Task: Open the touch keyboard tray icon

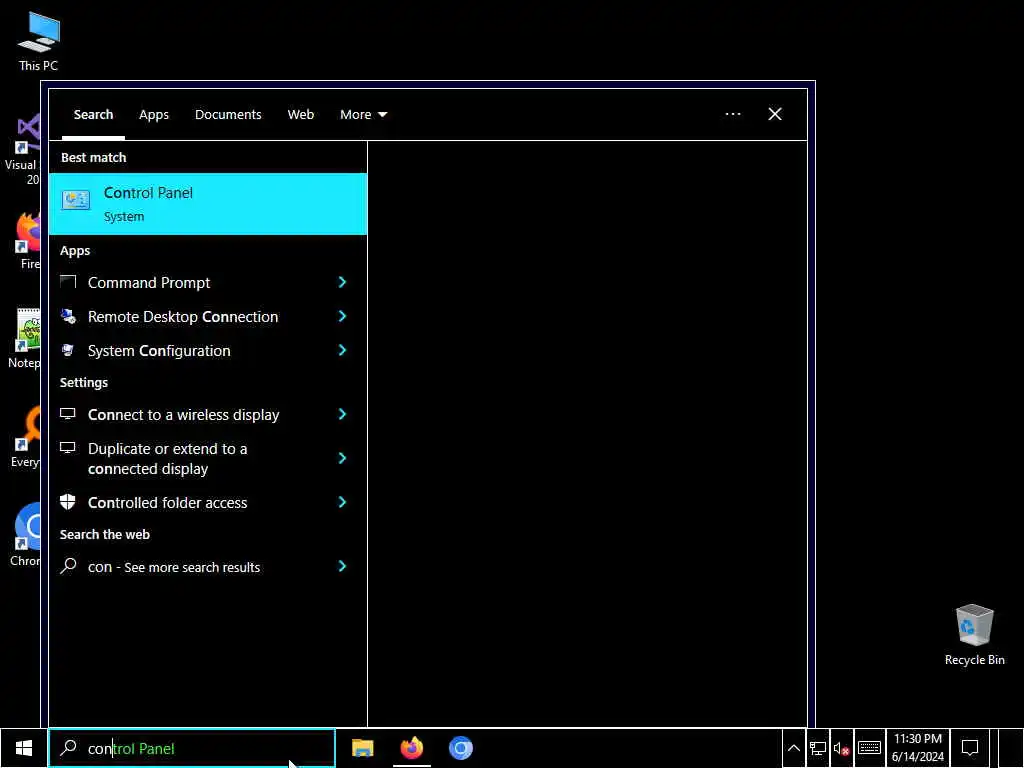Action: pyautogui.click(x=869, y=748)
